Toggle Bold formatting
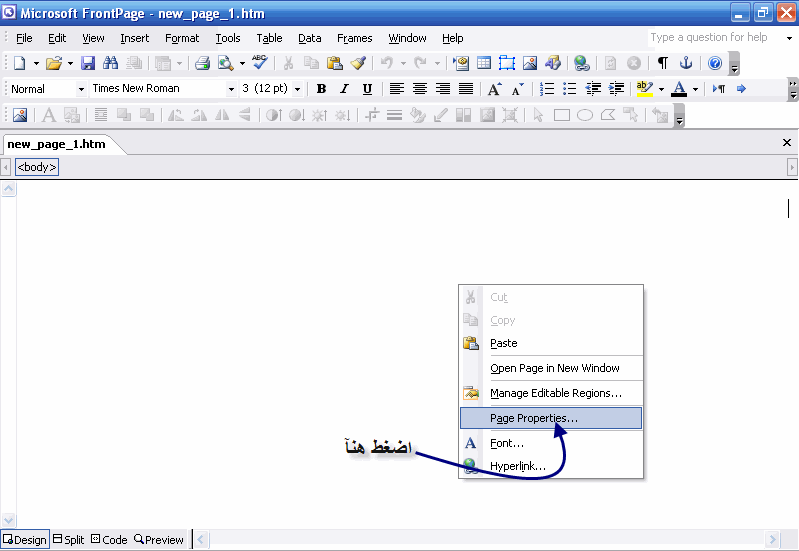The height and width of the screenshot is (551, 799). (x=321, y=89)
